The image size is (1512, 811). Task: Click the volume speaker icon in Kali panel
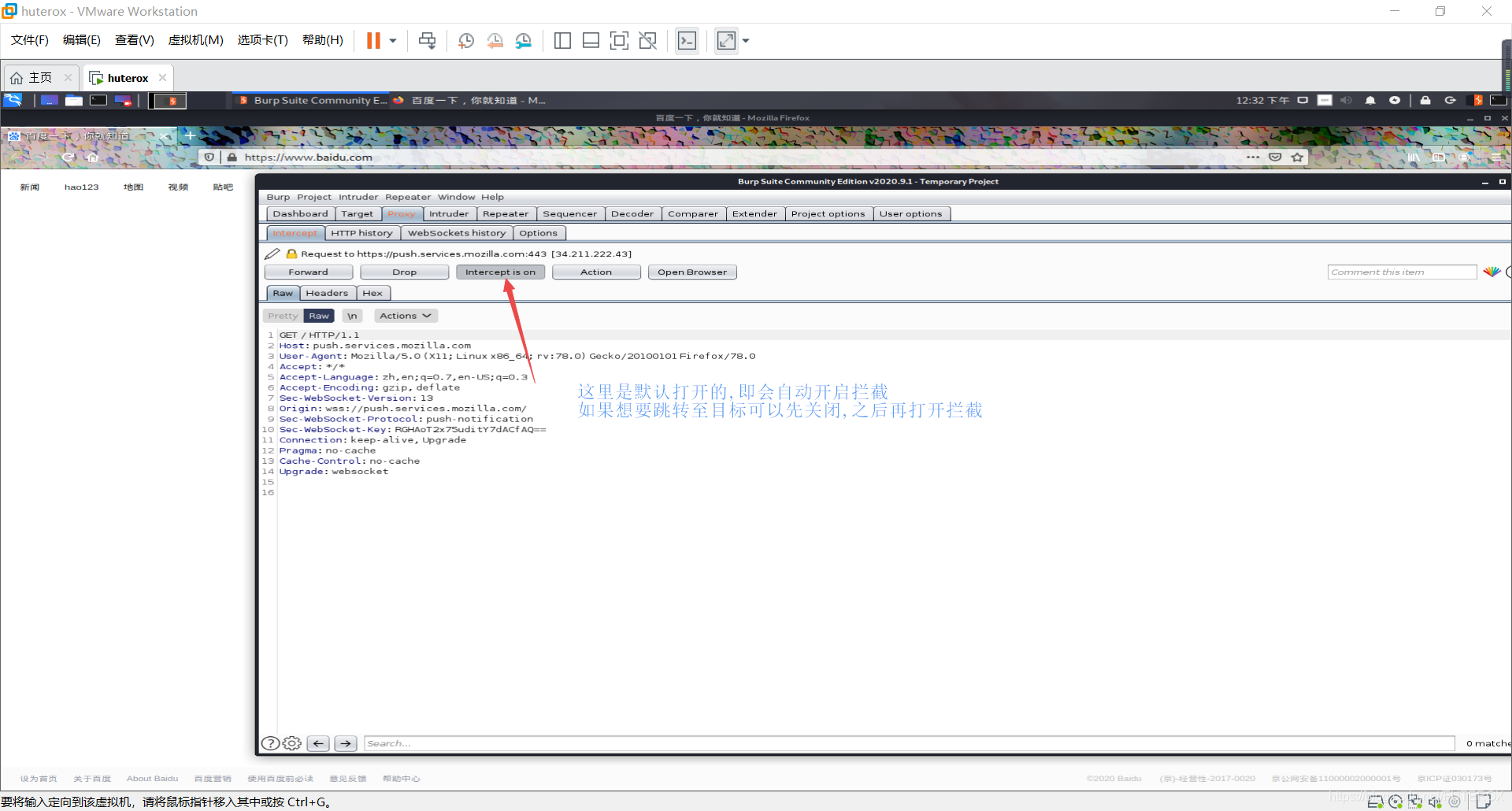coord(1346,100)
